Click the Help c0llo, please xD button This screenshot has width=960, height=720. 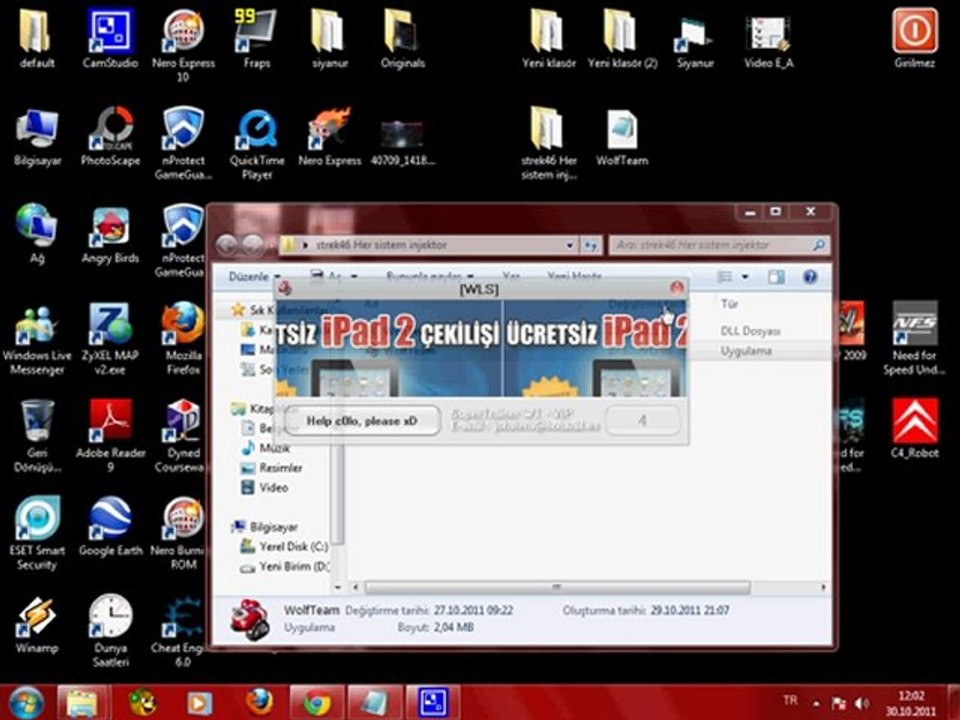362,421
